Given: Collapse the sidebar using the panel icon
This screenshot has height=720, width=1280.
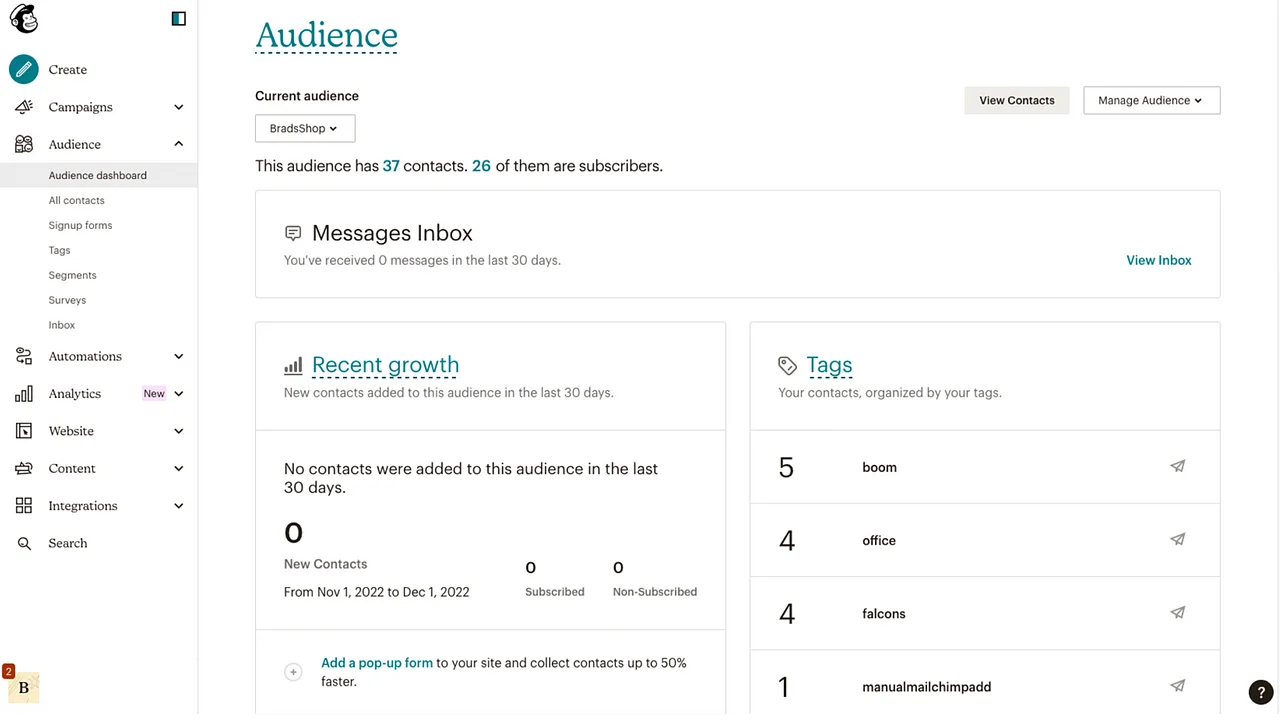Looking at the screenshot, I should click(178, 18).
